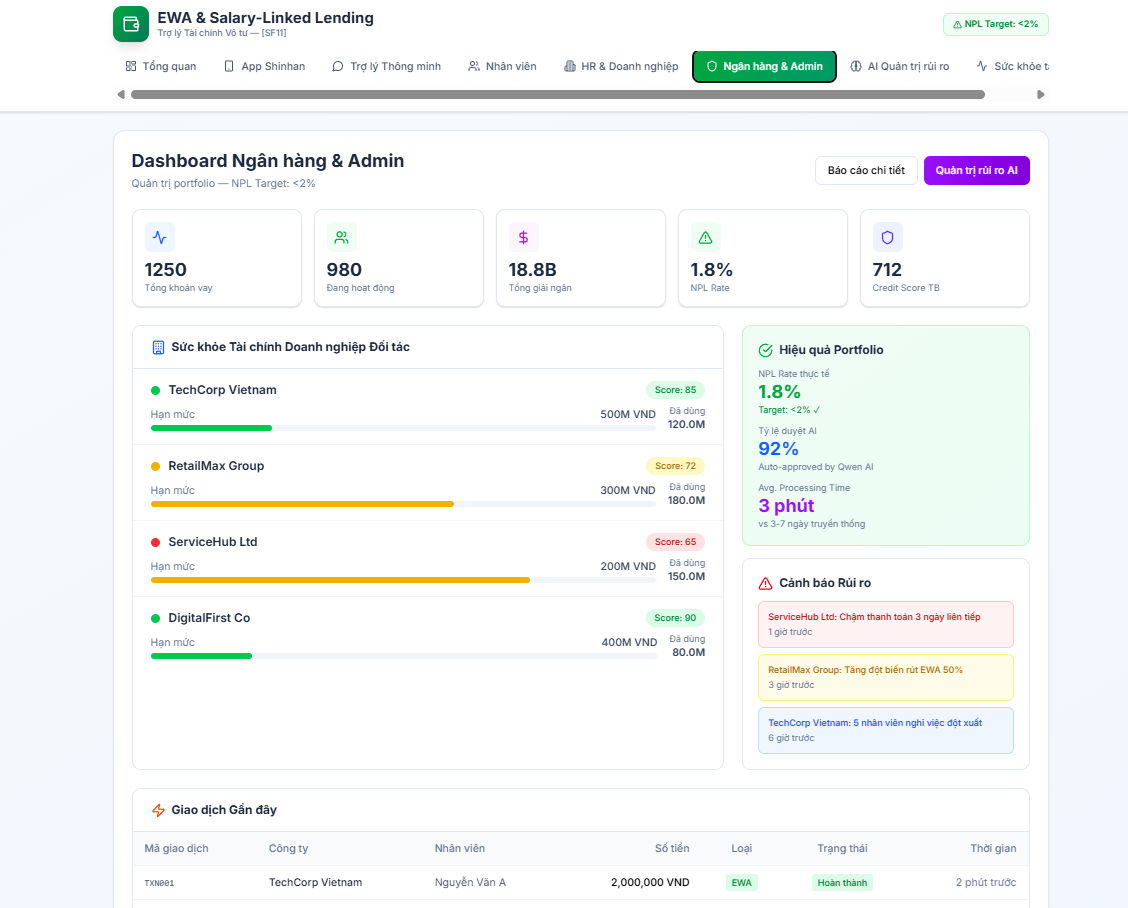Click the Trạng thái column header

(842, 849)
